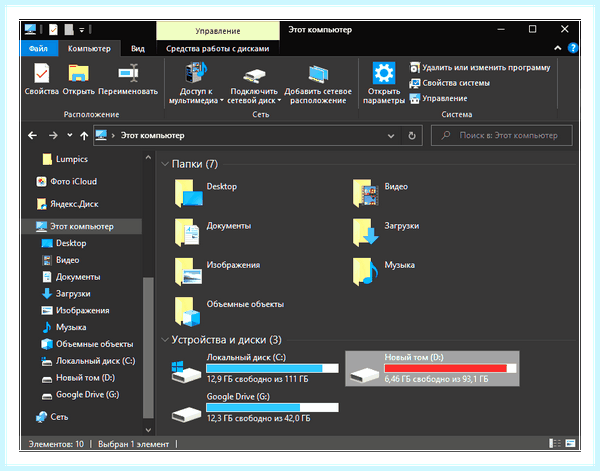Open Properties (Свойства) in the ribbon
The image size is (600, 471).
click(41, 79)
